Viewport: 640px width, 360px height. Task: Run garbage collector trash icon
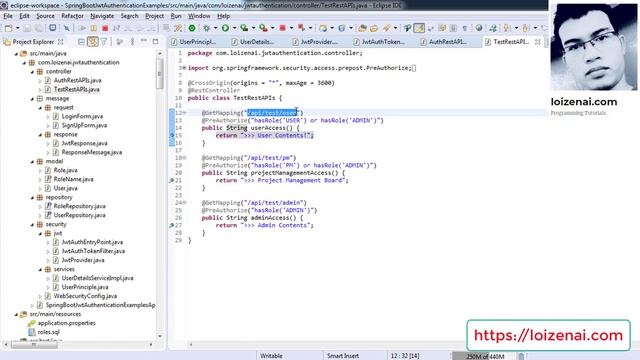coord(521,356)
